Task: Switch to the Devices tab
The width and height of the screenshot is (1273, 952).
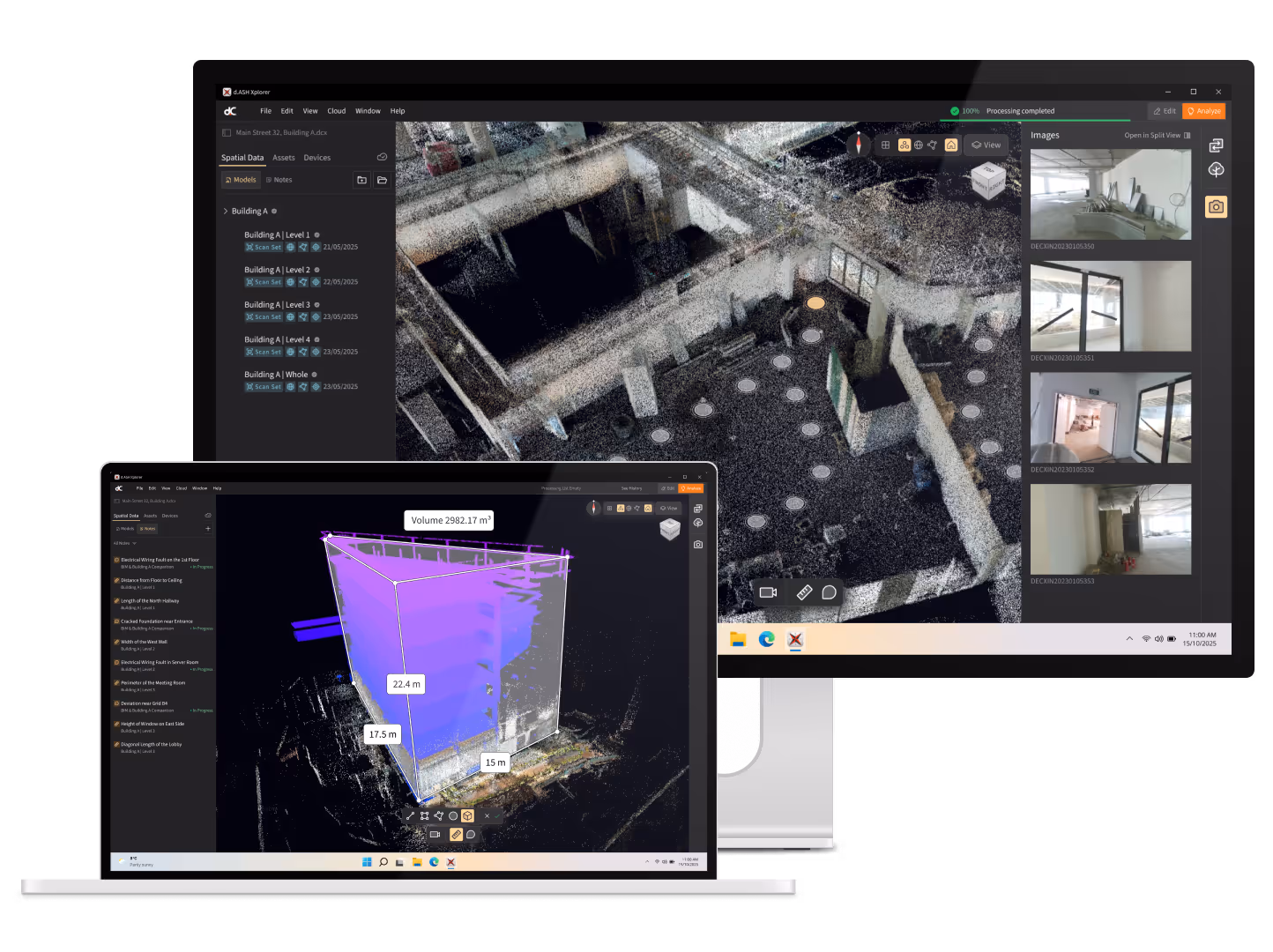Action: pos(316,157)
